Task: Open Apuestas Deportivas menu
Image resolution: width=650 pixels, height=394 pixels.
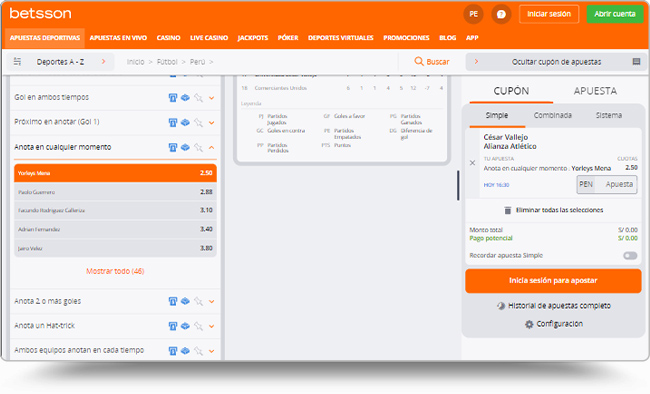Action: point(45,38)
